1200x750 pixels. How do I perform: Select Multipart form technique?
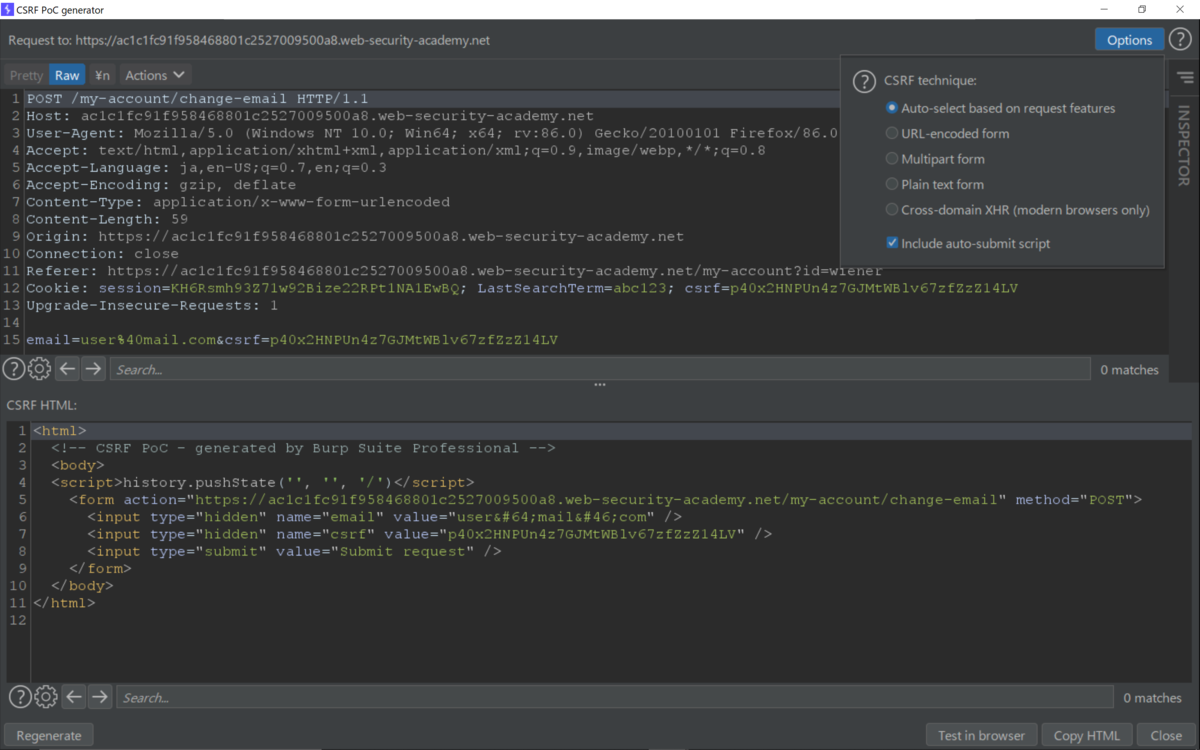(x=935, y=159)
